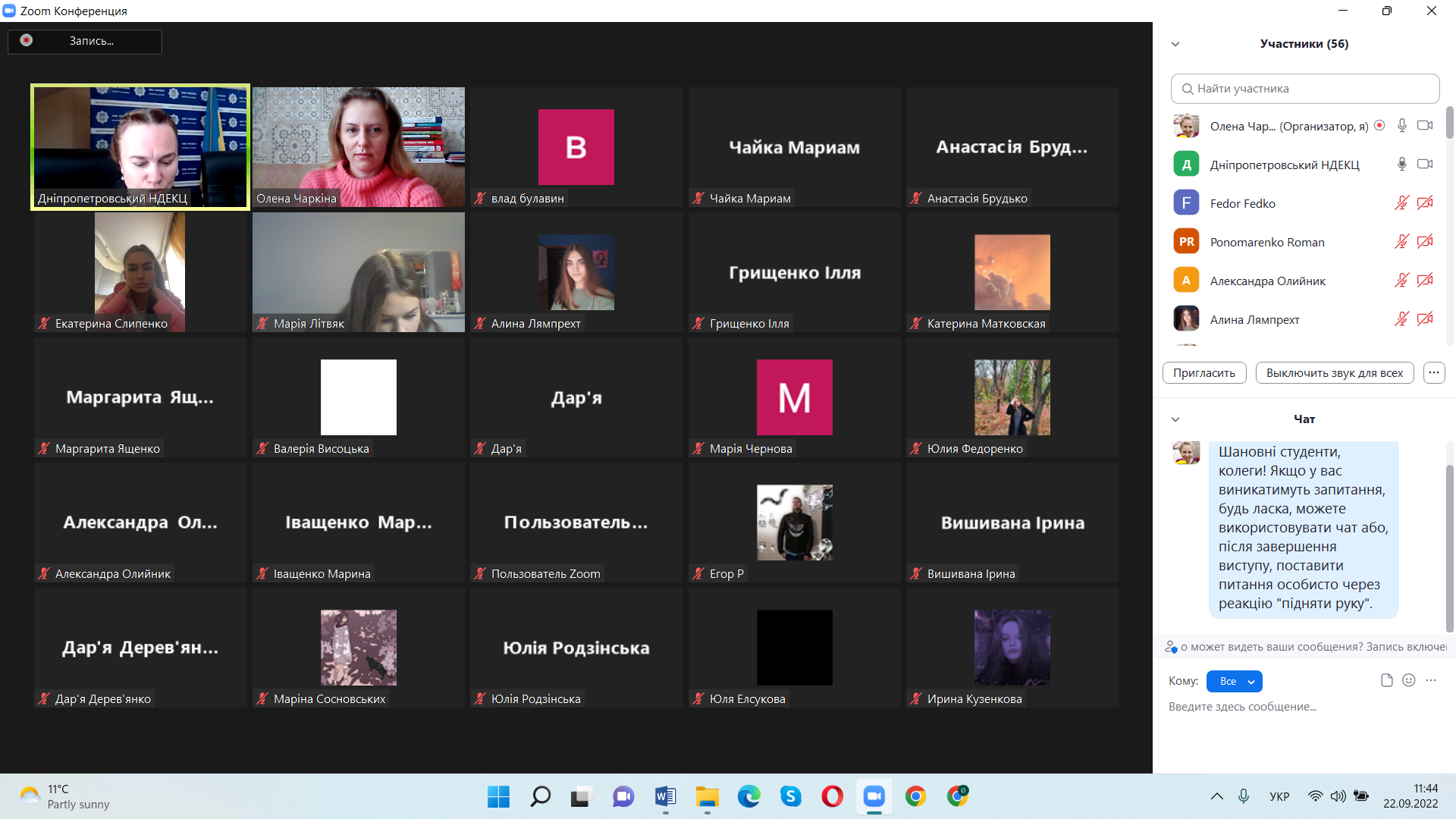Click the chat message input field
The width and height of the screenshot is (1456, 819).
pos(1304,707)
